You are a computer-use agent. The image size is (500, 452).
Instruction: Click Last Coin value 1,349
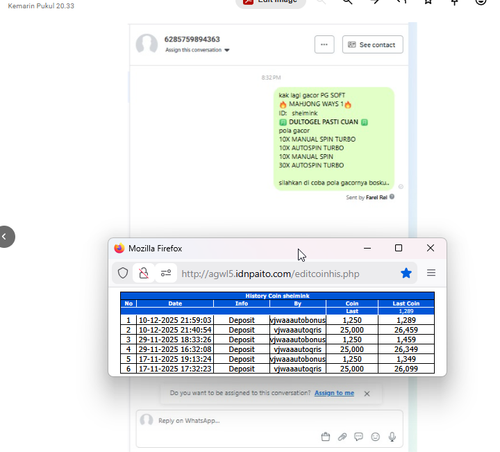click(406, 359)
